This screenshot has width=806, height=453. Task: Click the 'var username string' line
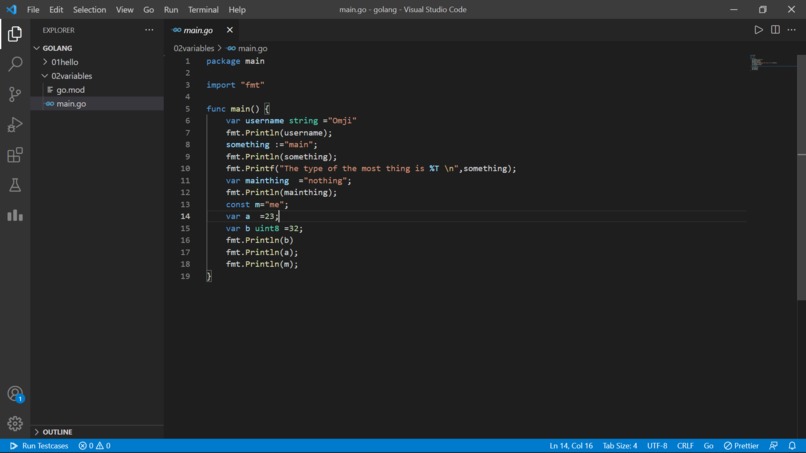(291, 120)
